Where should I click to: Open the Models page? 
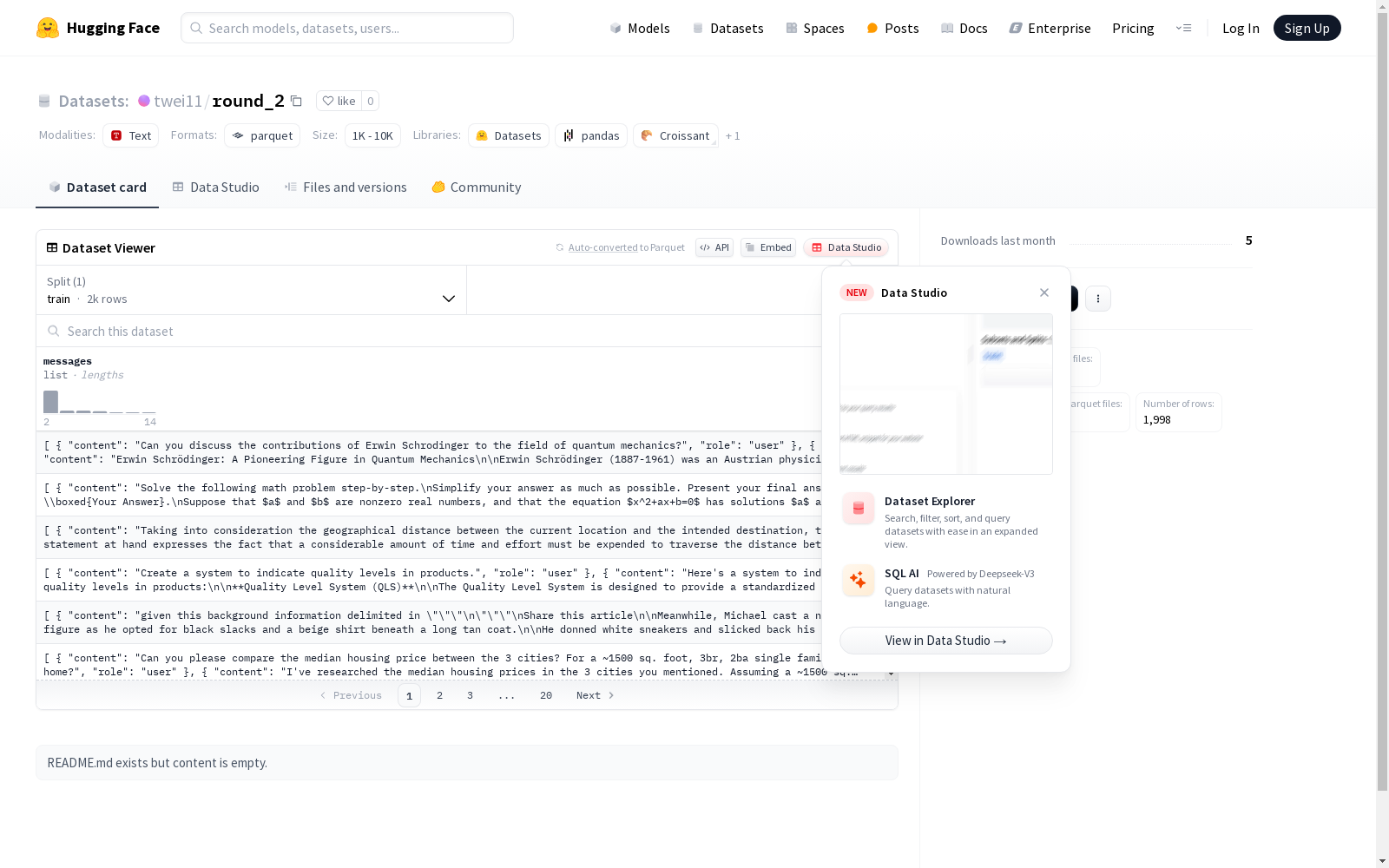coord(640,28)
